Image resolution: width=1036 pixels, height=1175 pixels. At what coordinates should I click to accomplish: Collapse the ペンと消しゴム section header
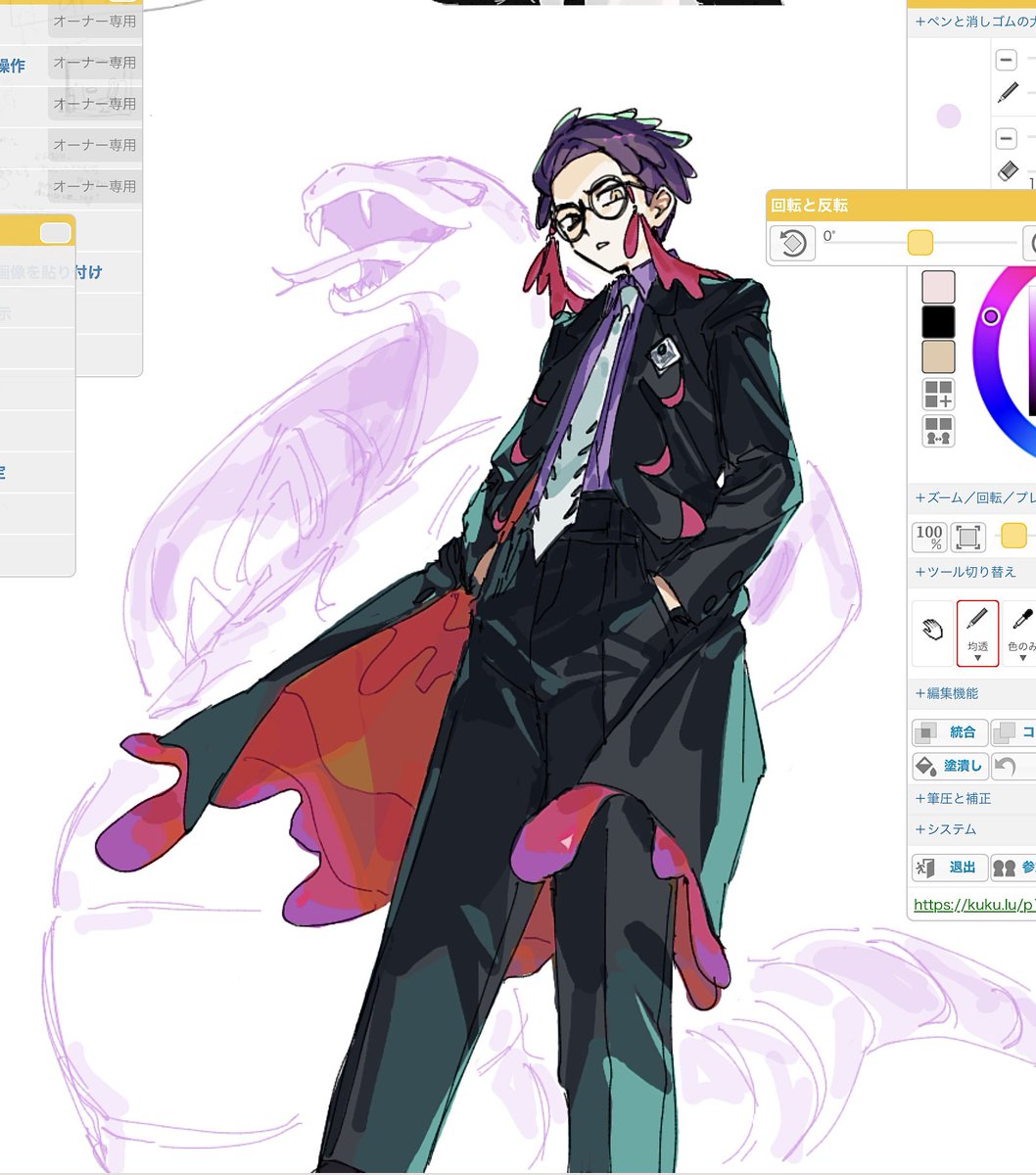[971, 22]
